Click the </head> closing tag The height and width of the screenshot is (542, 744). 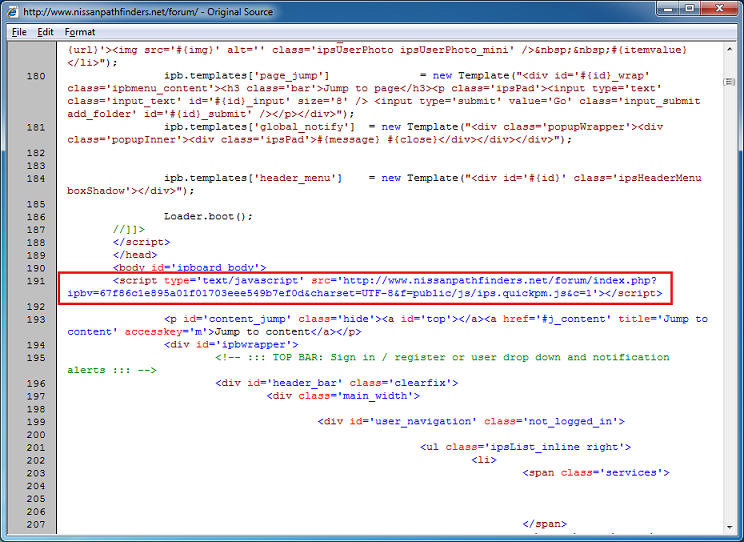[x=135, y=255]
